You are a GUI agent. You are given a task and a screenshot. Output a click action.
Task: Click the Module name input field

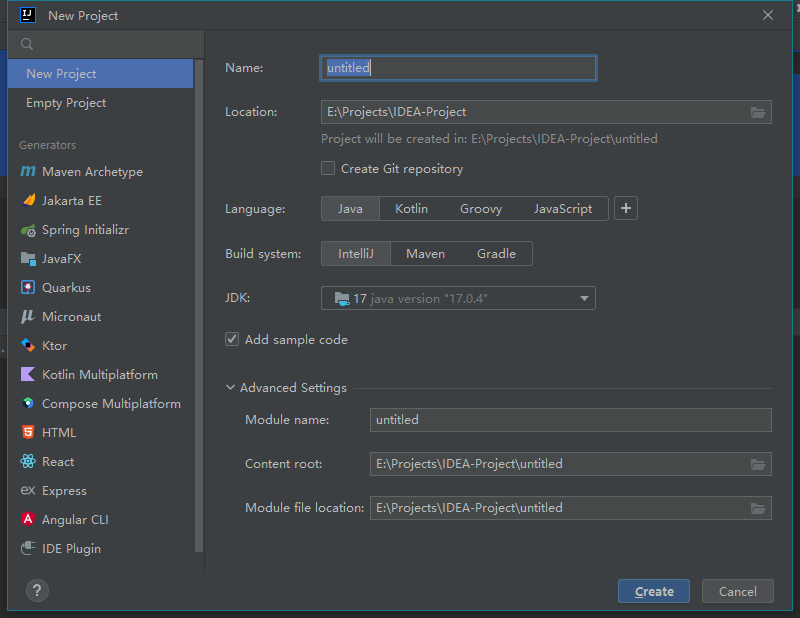(570, 420)
